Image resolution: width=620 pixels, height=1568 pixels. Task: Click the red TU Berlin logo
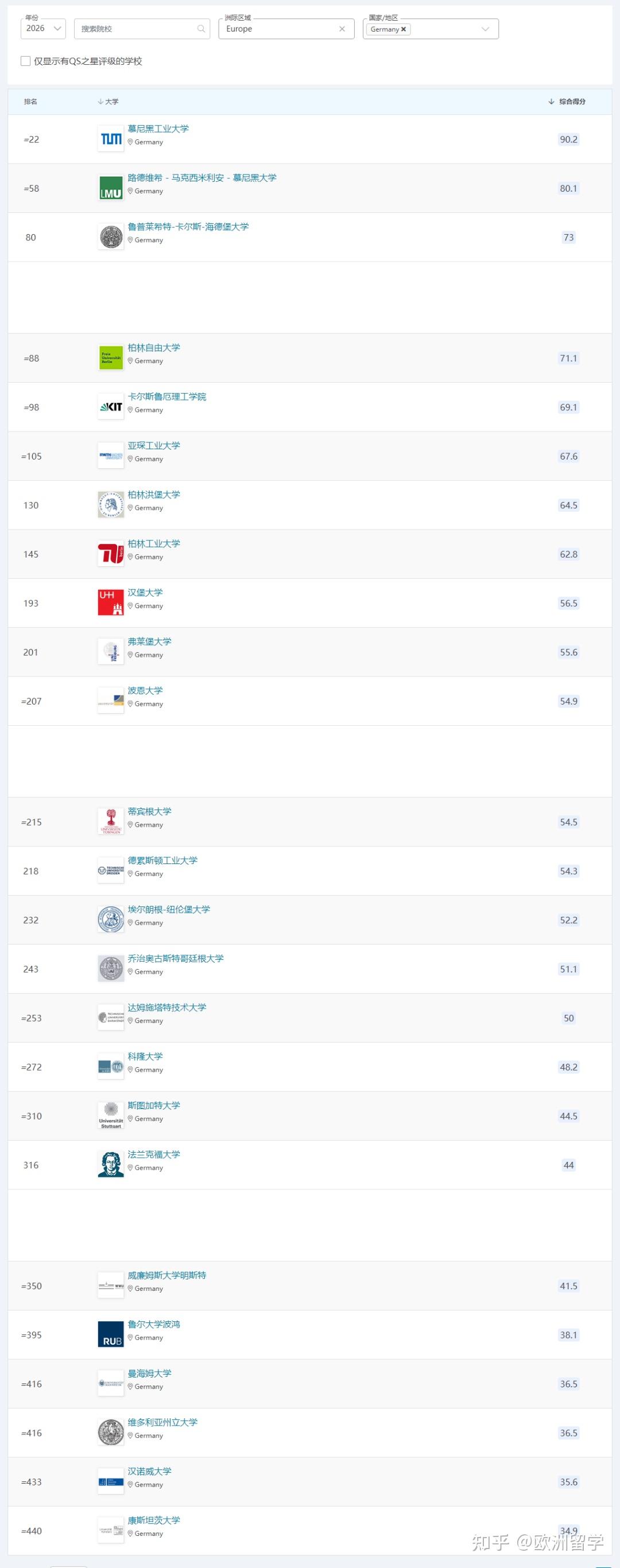click(x=111, y=554)
